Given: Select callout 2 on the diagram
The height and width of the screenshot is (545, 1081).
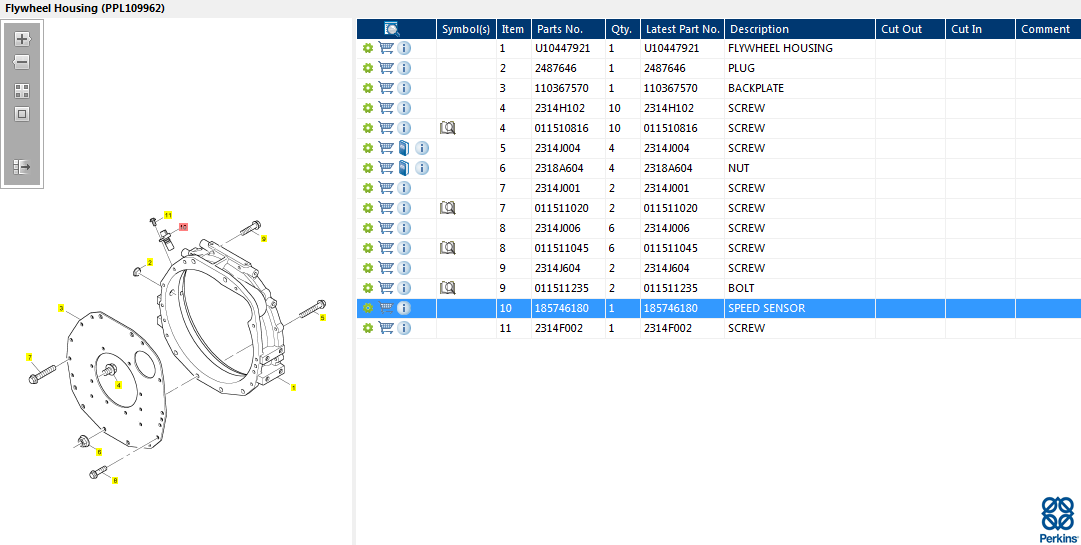Looking at the screenshot, I should click(x=149, y=263).
